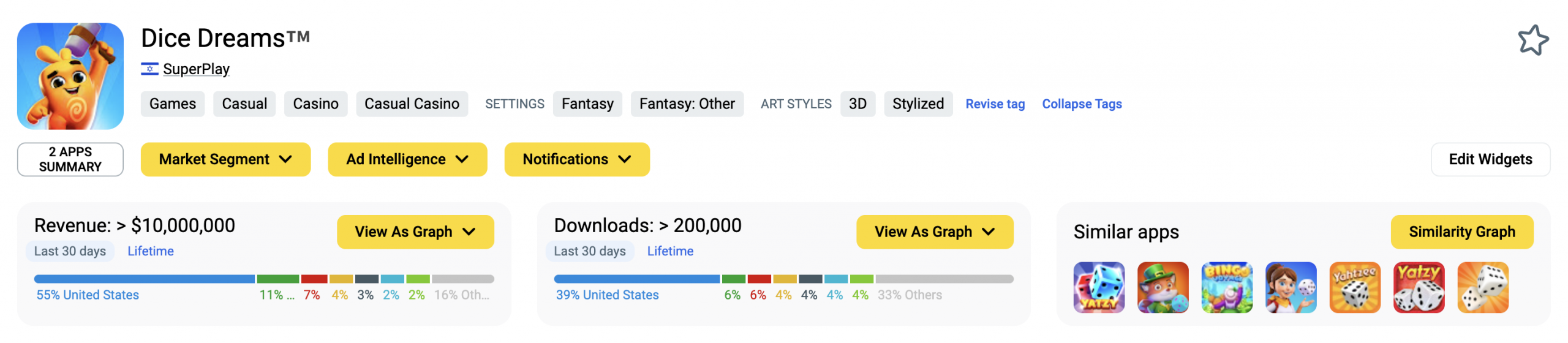Image resolution: width=1568 pixels, height=343 pixels.
Task: Select Downloads Last 30 days tab
Action: tap(589, 251)
